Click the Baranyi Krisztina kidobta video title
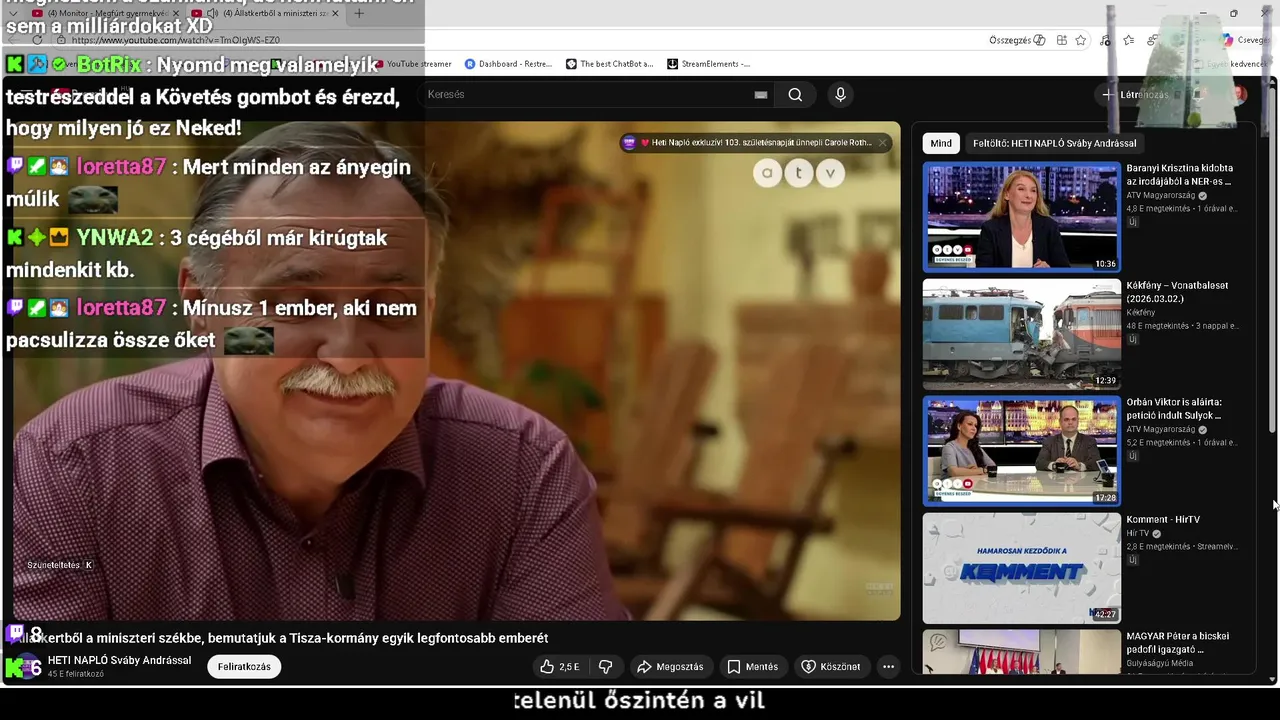This screenshot has width=1280, height=720. 1180,175
